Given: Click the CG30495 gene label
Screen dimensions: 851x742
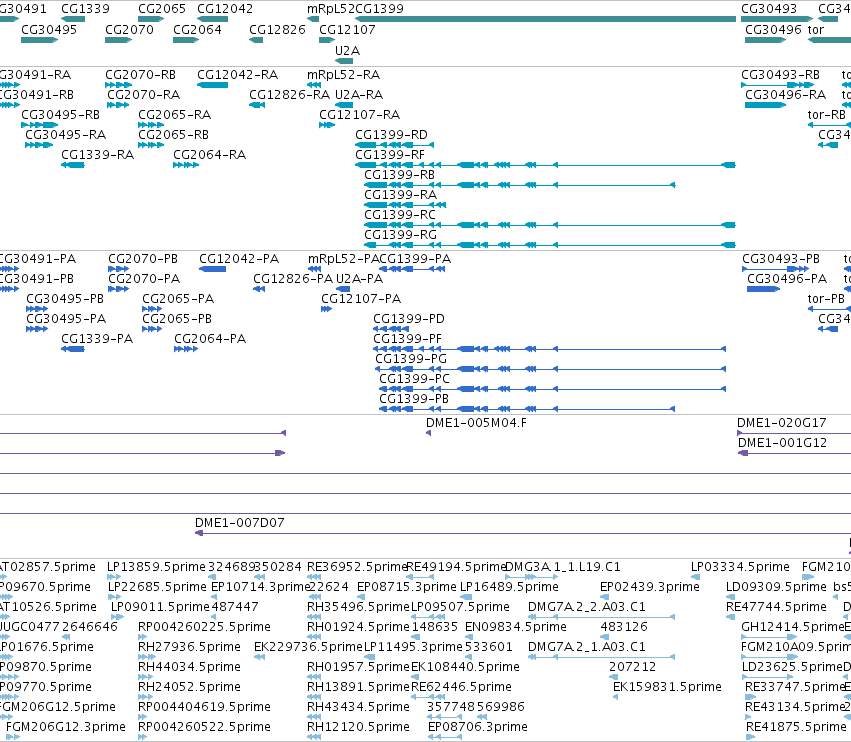Looking at the screenshot, I should point(49,30).
